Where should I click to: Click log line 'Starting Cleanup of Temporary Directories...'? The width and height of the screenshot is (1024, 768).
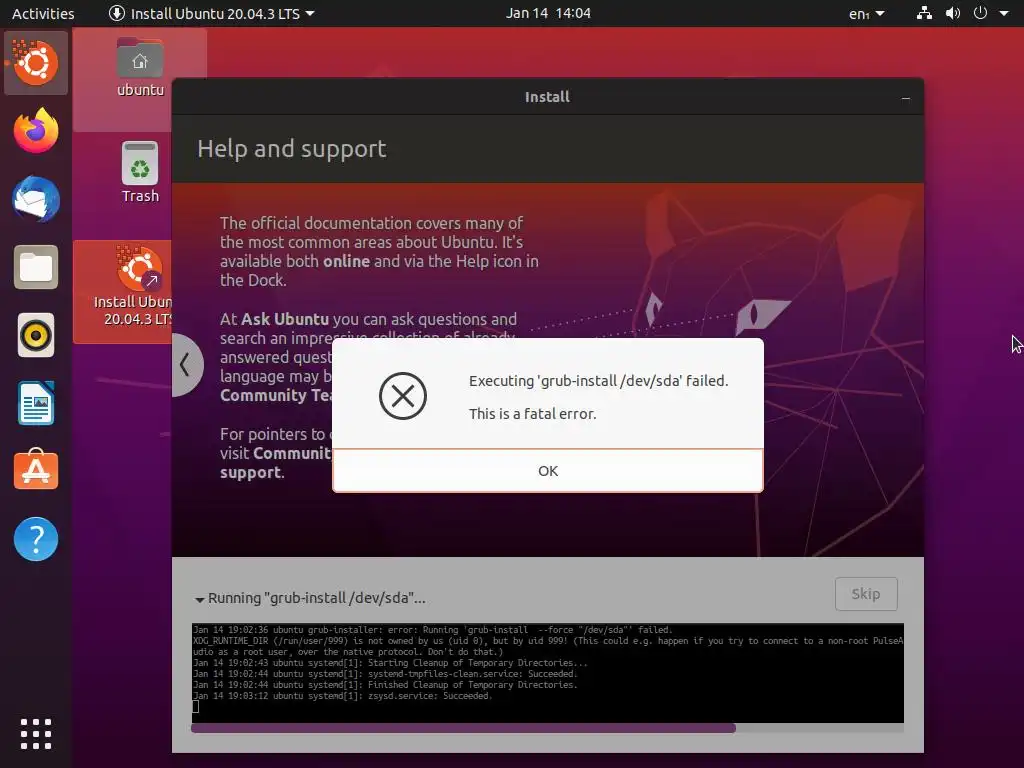(x=478, y=663)
